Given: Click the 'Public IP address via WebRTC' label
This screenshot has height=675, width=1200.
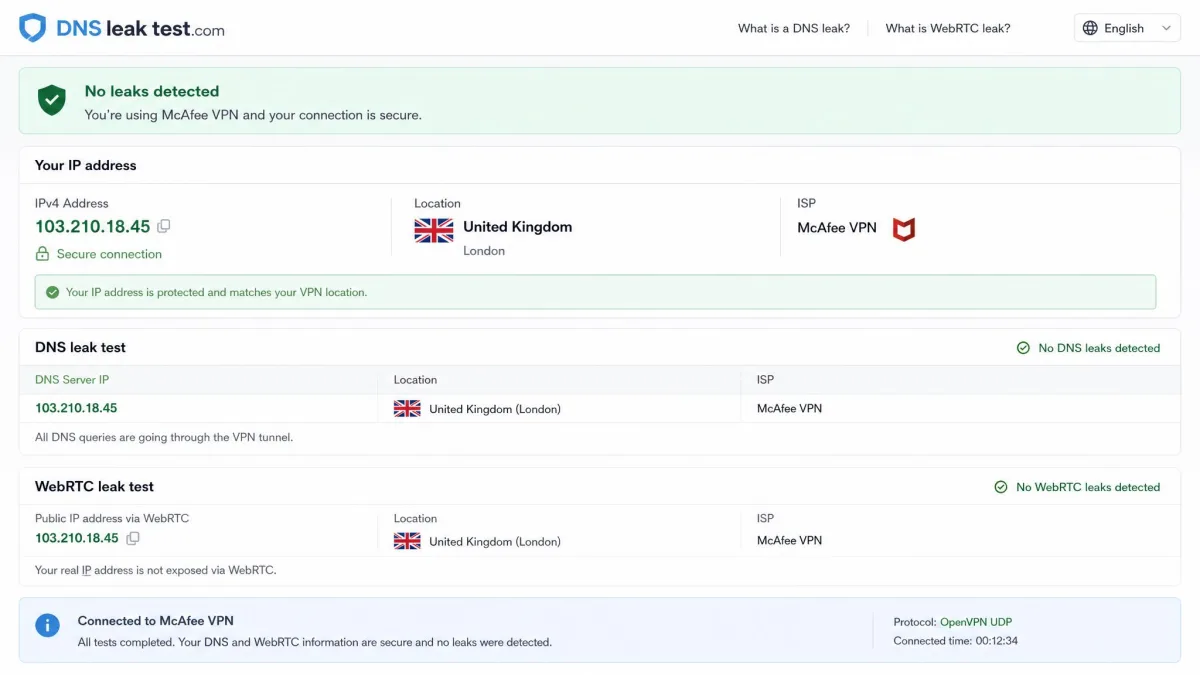Looking at the screenshot, I should click(112, 518).
